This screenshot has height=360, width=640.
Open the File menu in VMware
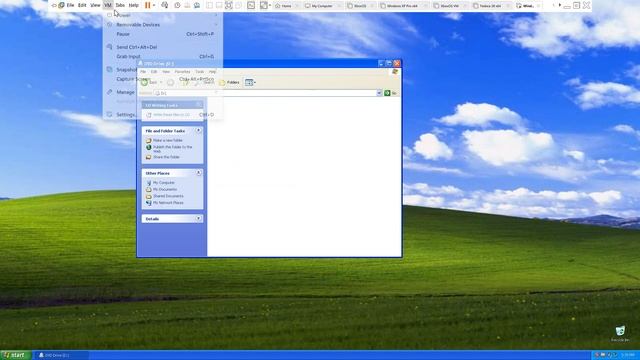coord(70,5)
